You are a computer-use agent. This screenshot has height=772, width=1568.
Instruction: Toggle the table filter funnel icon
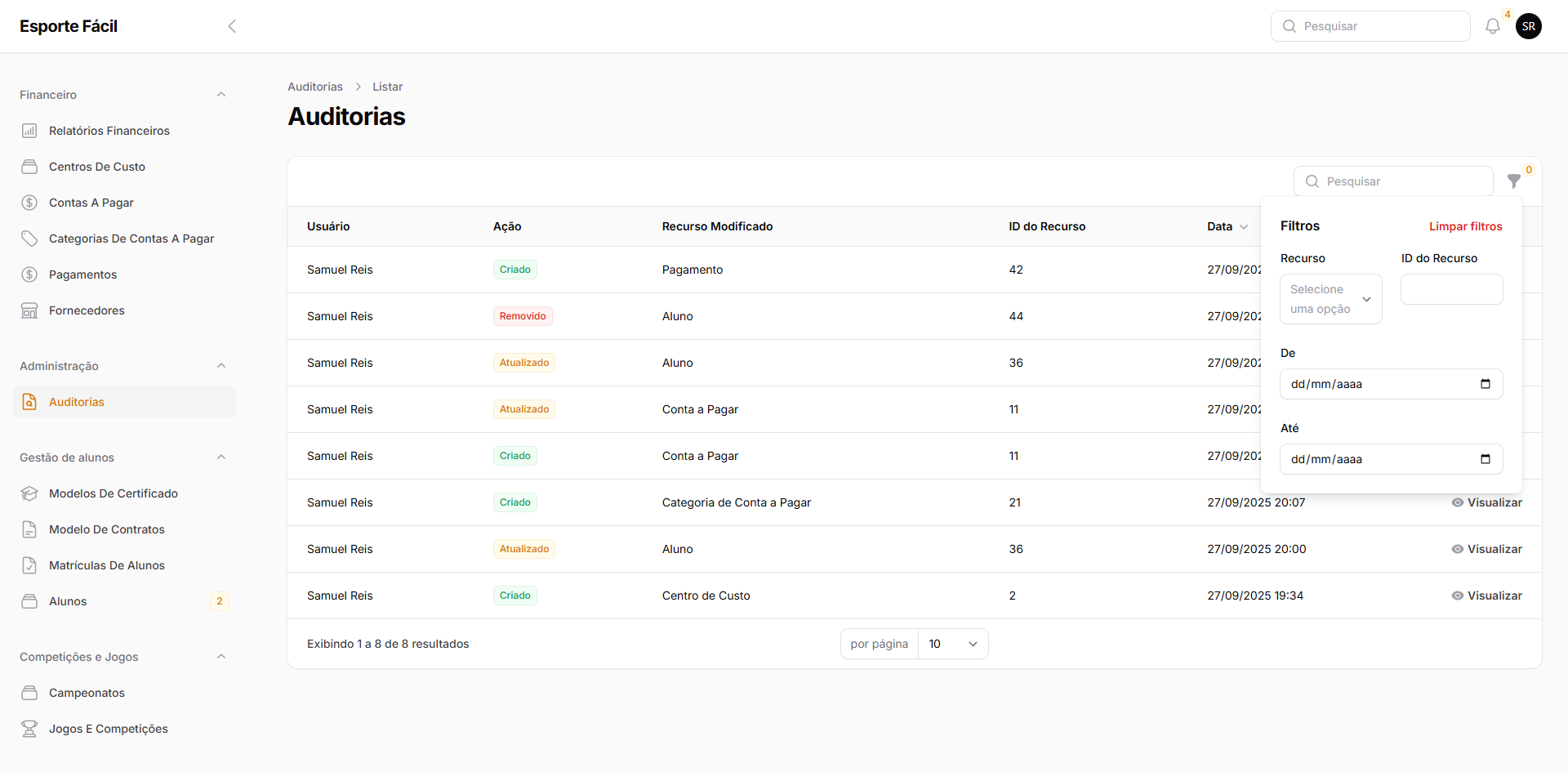pyautogui.click(x=1513, y=181)
